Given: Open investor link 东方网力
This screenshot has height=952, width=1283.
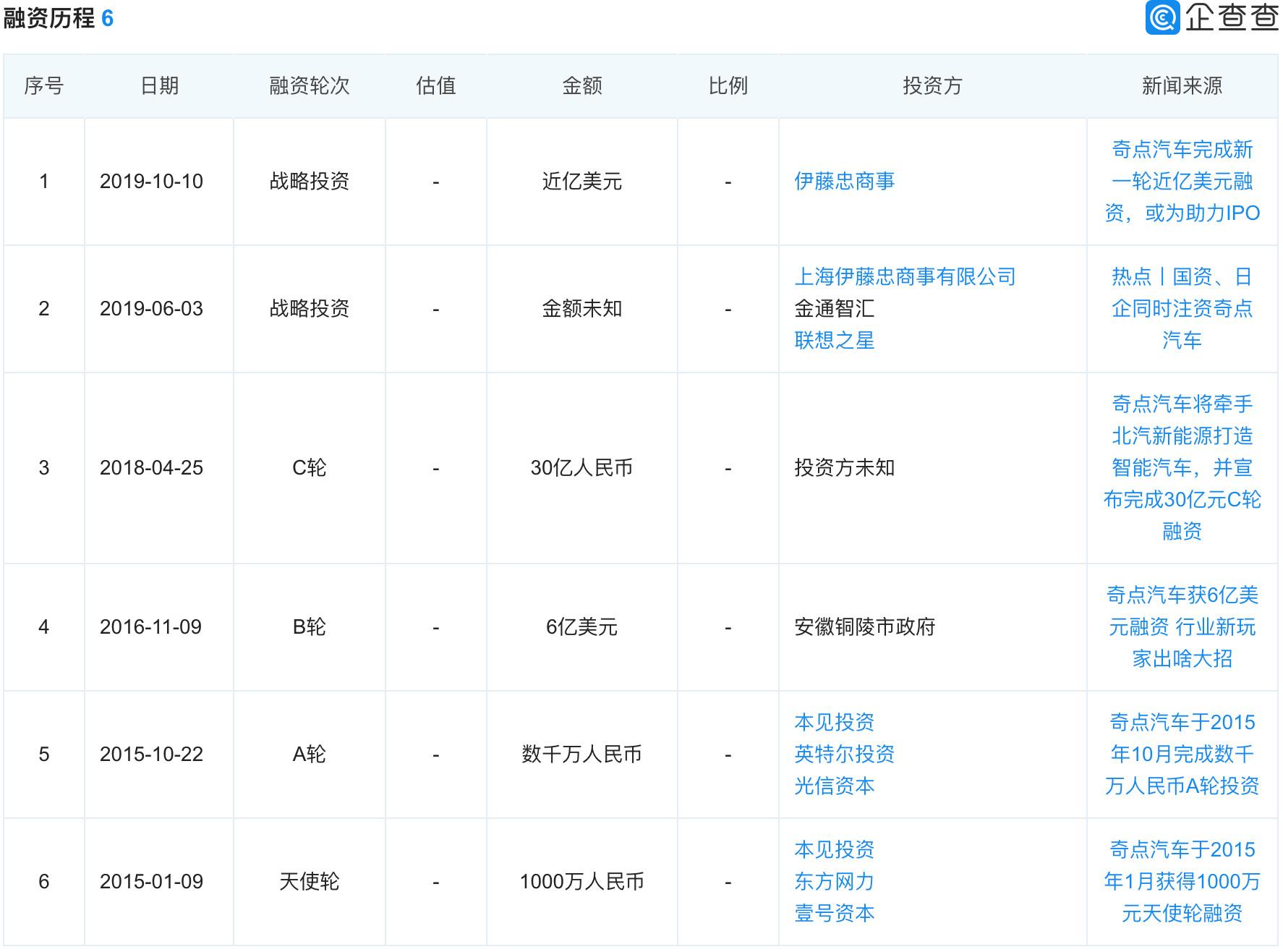Looking at the screenshot, I should pos(834,881).
